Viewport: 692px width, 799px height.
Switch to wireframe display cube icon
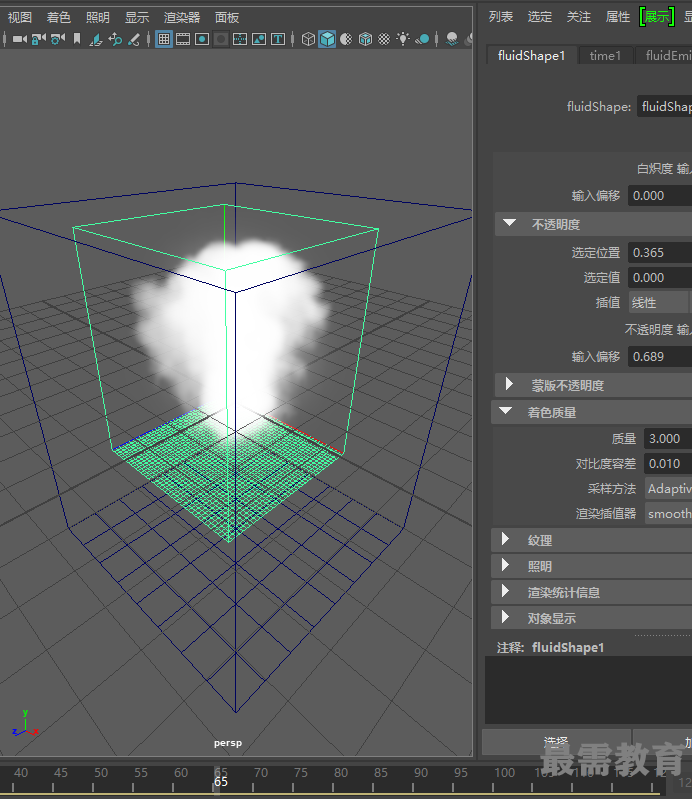click(308, 39)
